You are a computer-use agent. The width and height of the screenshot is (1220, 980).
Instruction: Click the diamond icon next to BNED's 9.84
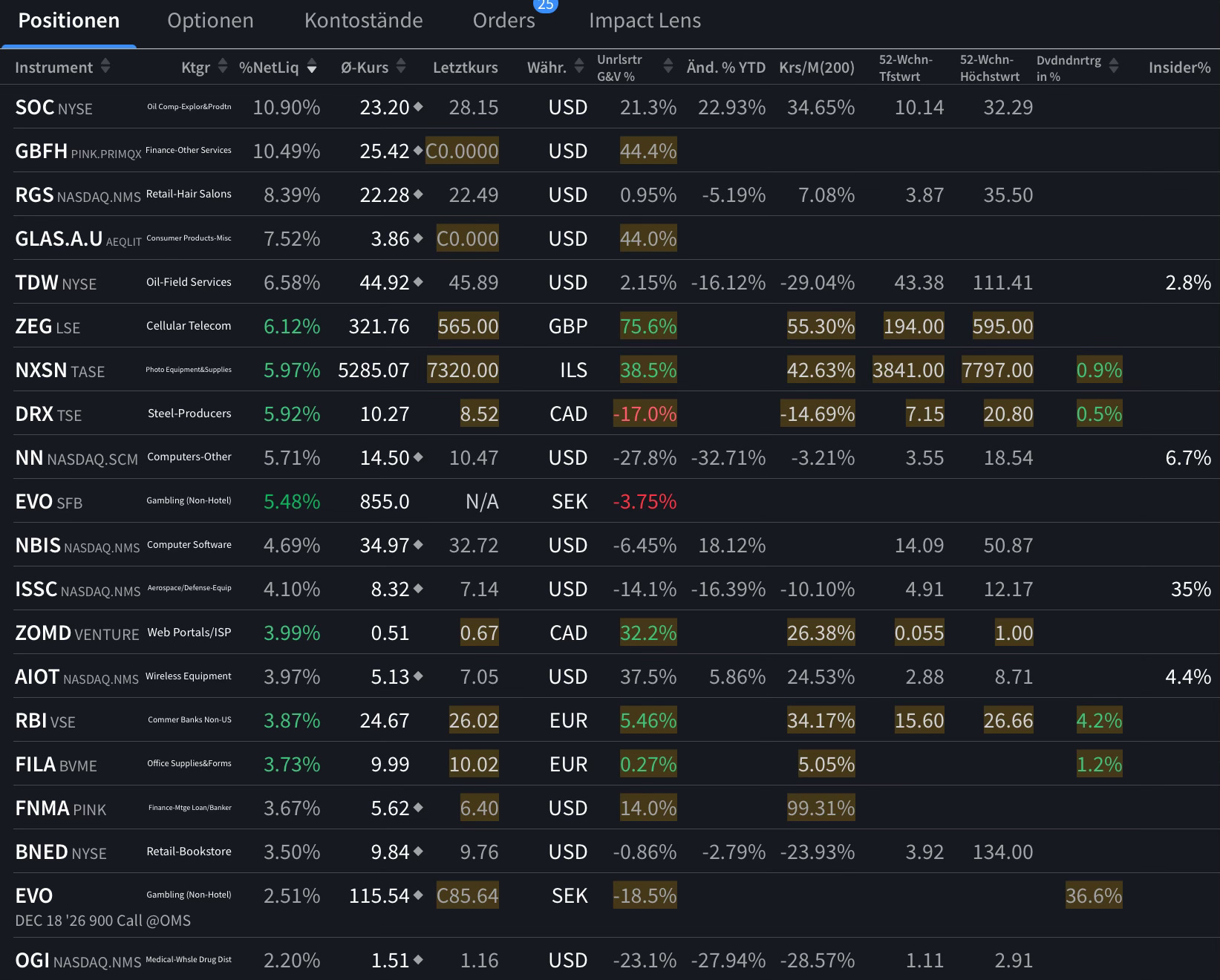click(x=418, y=852)
